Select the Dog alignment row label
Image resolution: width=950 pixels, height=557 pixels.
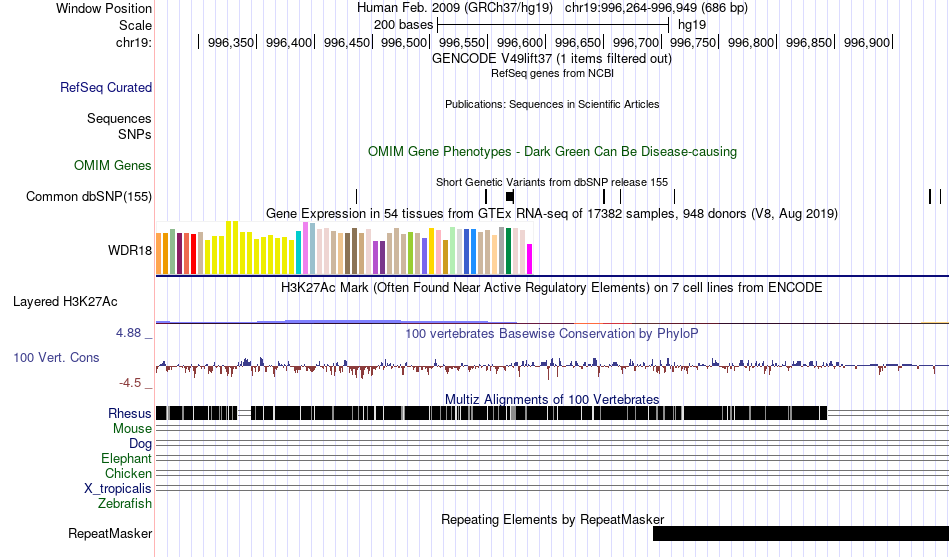[141, 444]
